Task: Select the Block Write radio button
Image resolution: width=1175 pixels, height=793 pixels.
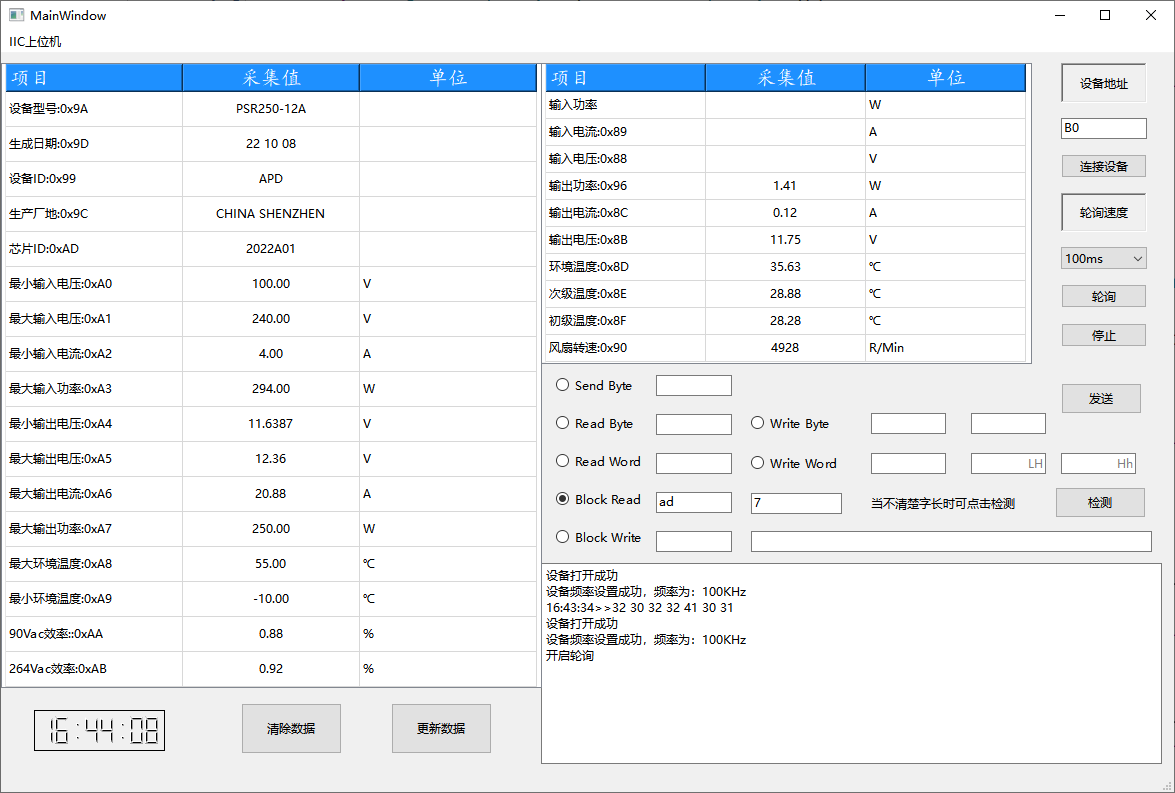Action: pos(562,537)
